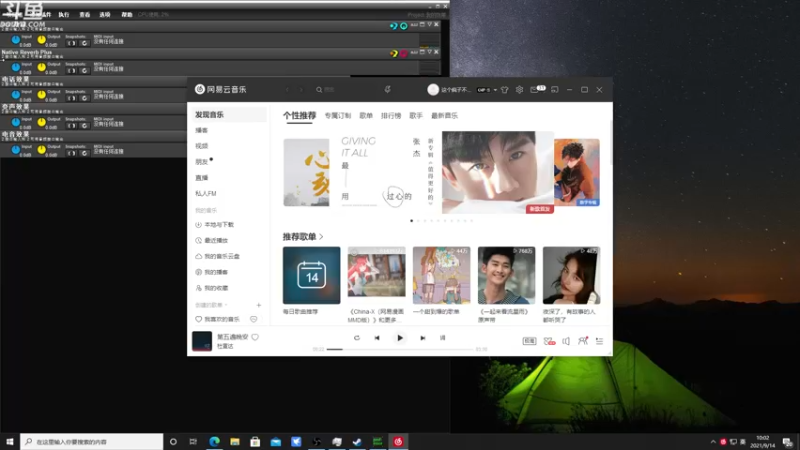Adjust the Input knob of Native Reverb Plus
Image resolution: width=800 pixels, height=450 pixels.
16,67
